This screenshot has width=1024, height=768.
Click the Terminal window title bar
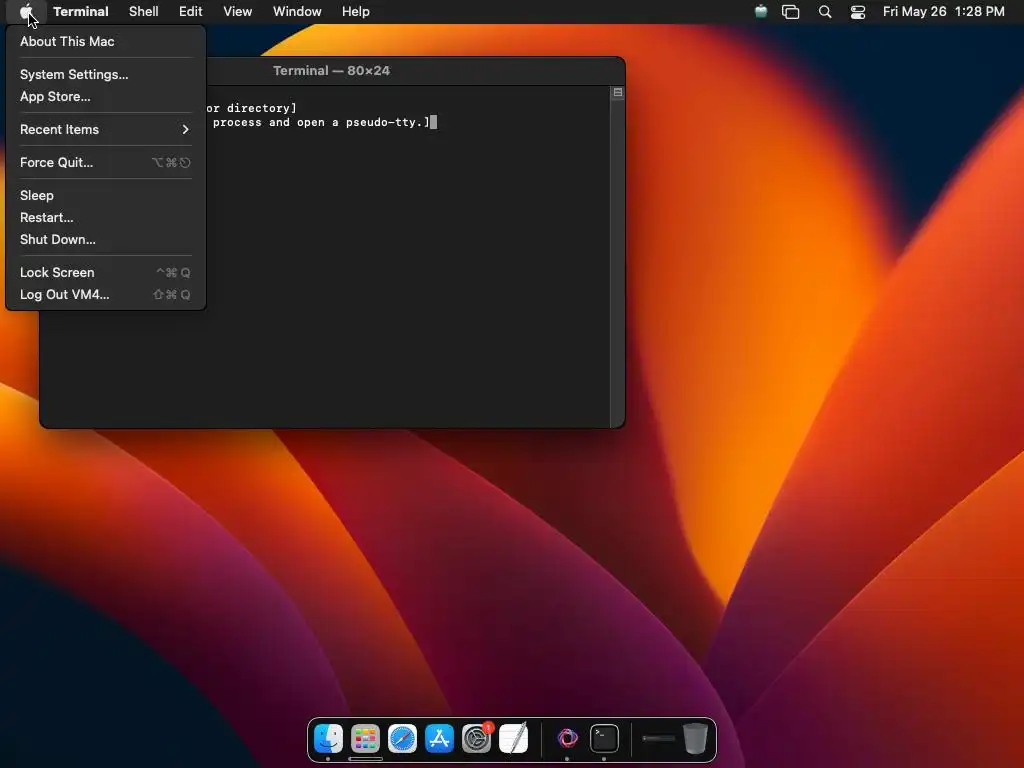pos(332,71)
